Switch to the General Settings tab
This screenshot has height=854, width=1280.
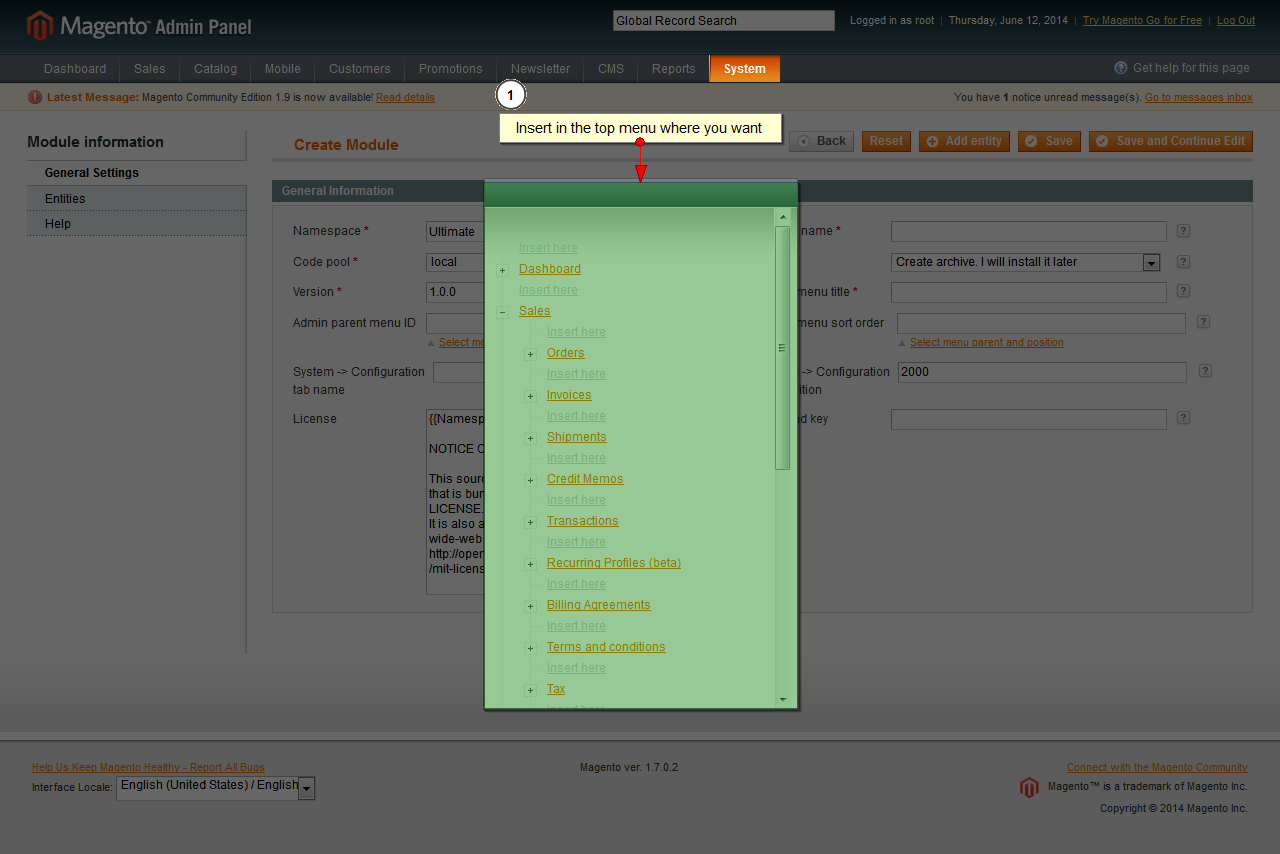136,173
